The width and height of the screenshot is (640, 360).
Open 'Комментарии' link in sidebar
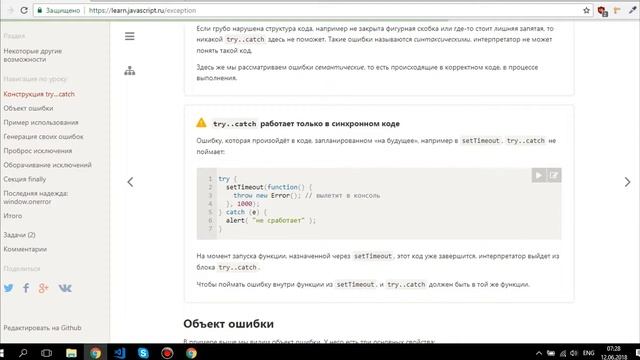click(x=25, y=249)
